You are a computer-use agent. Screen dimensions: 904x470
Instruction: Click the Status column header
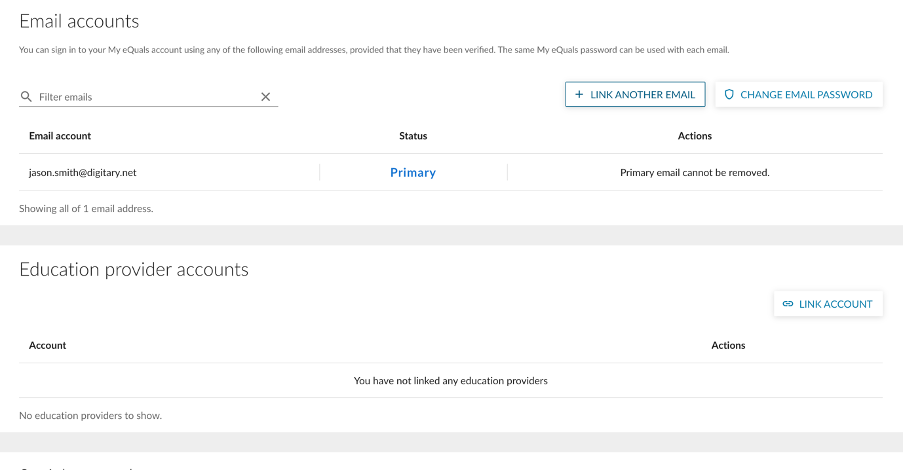[413, 136]
